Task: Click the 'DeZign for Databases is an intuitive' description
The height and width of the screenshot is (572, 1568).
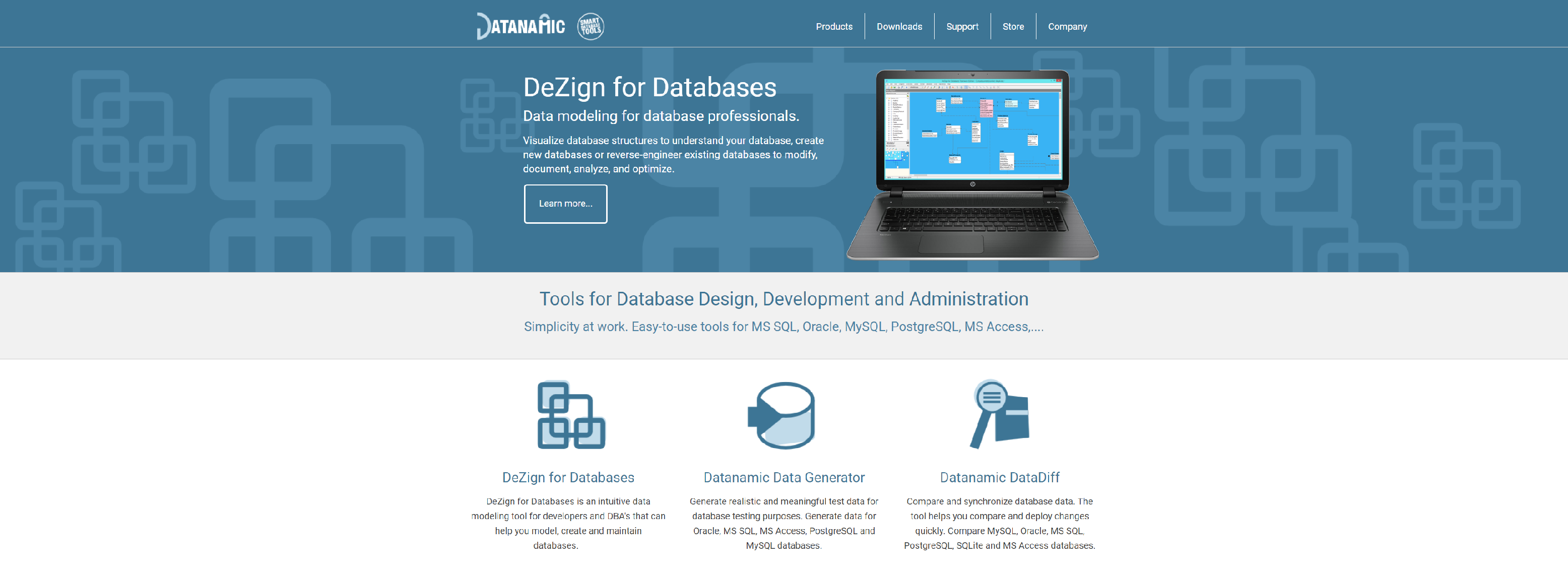Action: coord(568,523)
